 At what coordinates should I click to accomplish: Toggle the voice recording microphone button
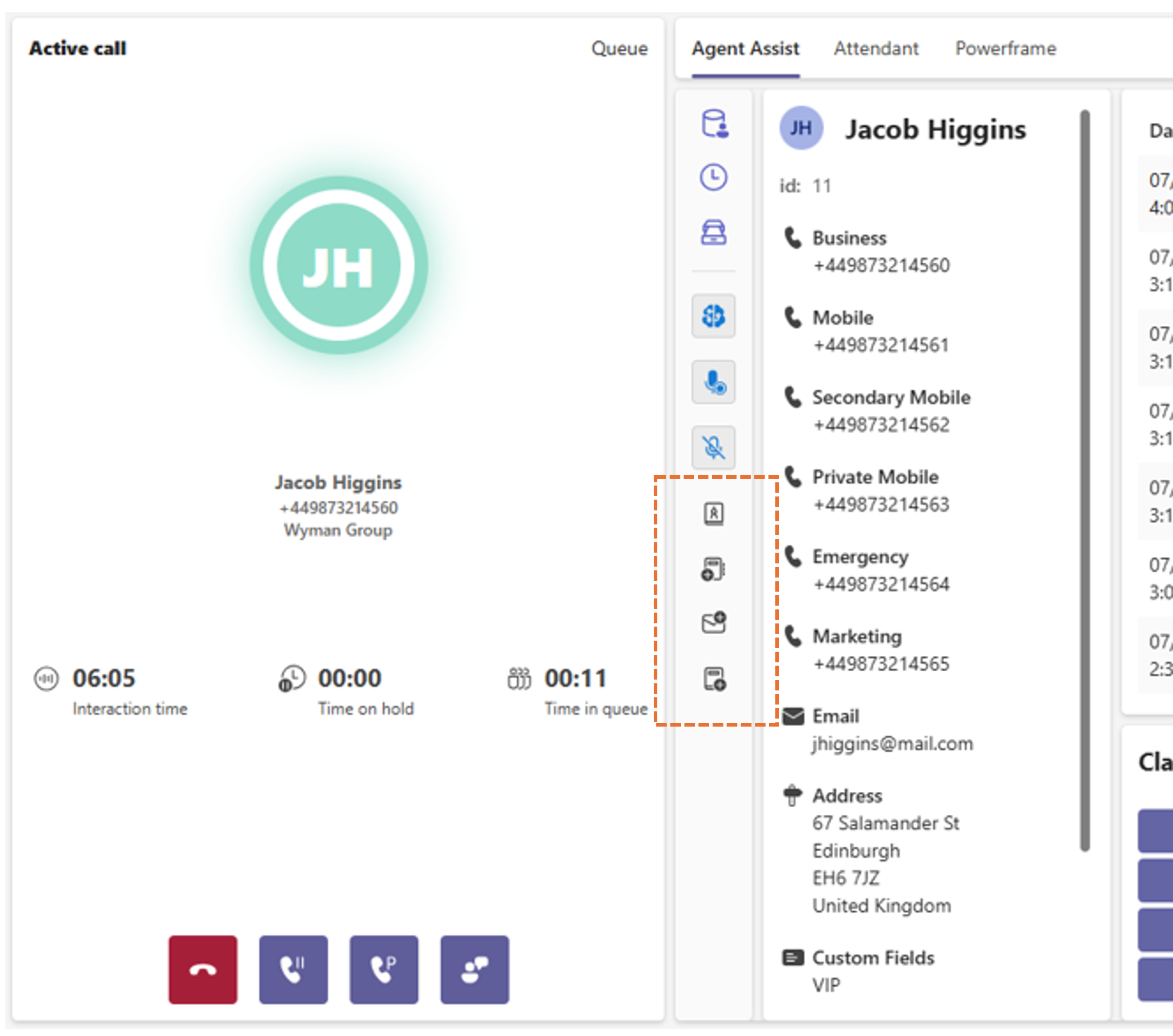[x=713, y=382]
